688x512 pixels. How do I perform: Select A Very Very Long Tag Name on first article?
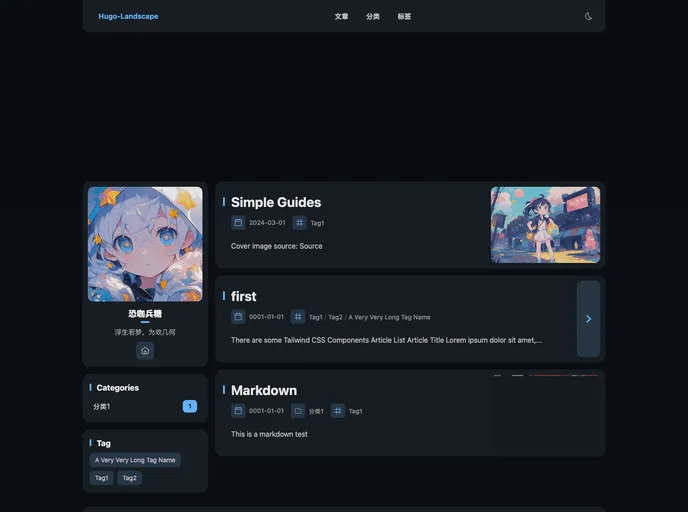click(x=389, y=317)
